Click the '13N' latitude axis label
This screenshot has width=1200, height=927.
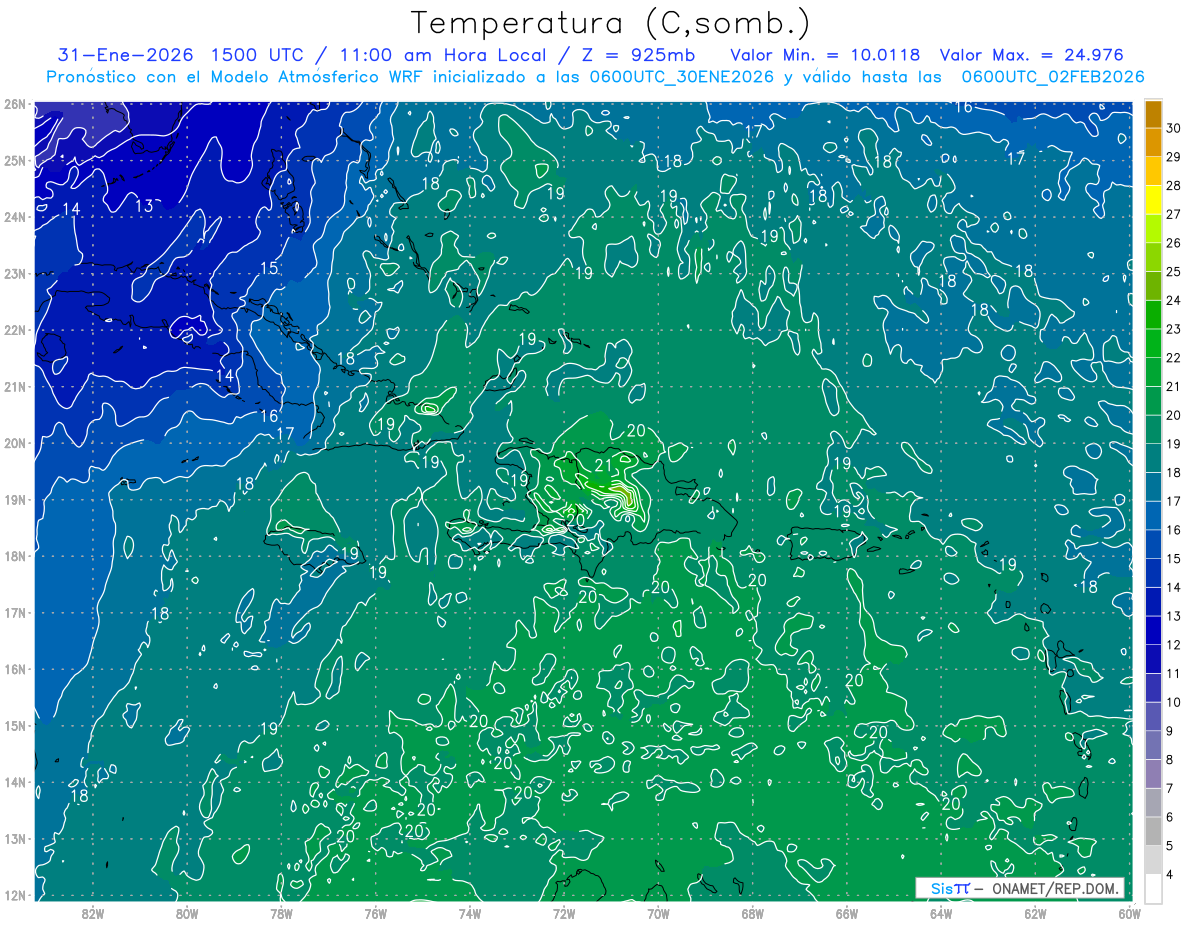tap(15, 838)
